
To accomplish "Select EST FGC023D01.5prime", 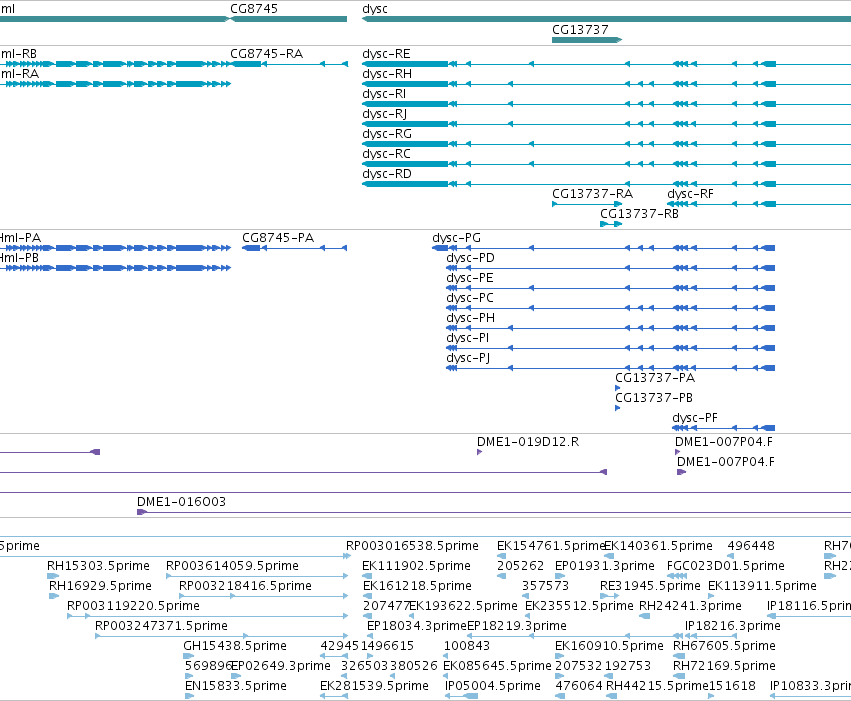I will (x=726, y=566).
